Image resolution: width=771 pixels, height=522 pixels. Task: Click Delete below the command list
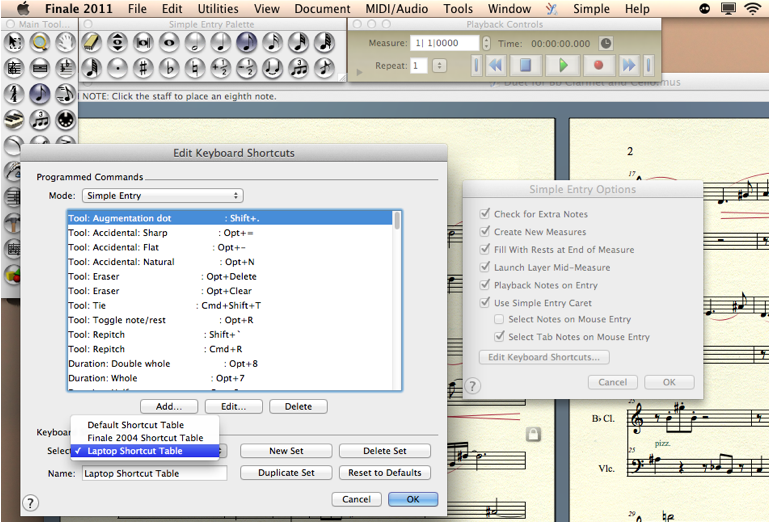(x=298, y=406)
